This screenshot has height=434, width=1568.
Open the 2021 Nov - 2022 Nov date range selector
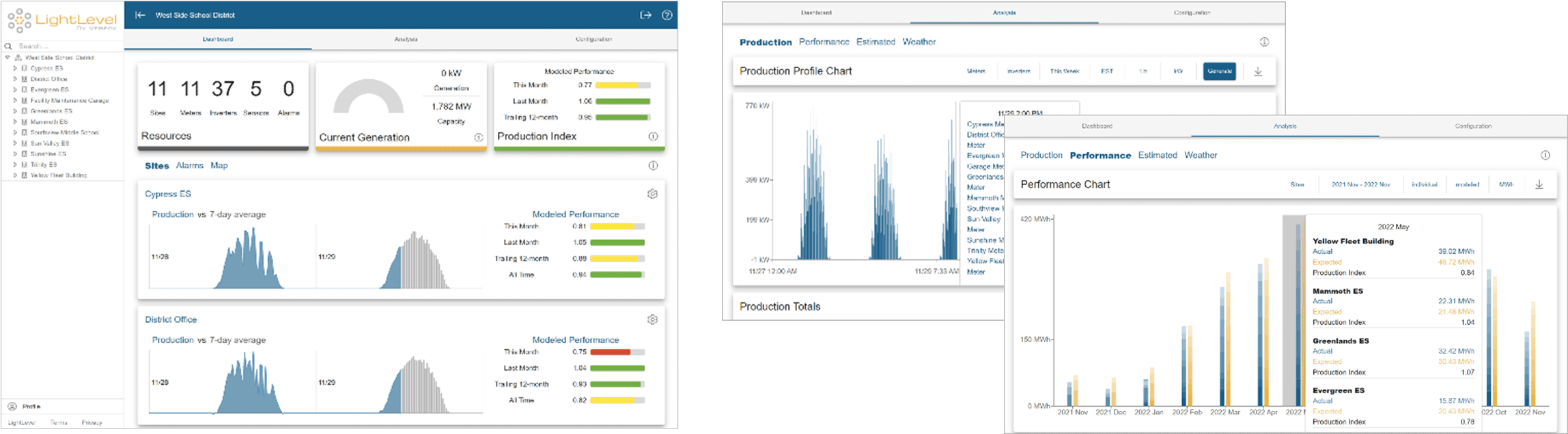1360,185
